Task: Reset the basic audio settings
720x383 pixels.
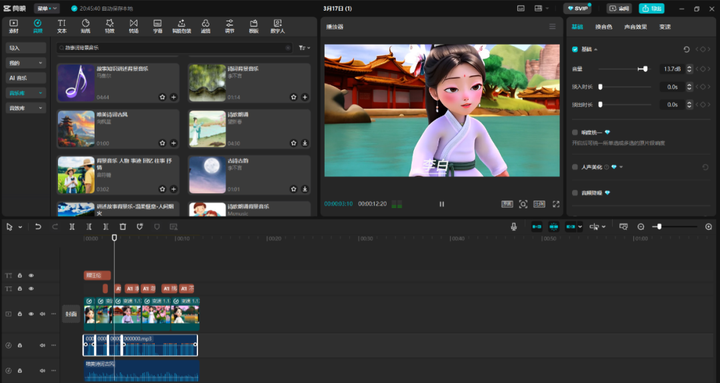Action: click(686, 49)
